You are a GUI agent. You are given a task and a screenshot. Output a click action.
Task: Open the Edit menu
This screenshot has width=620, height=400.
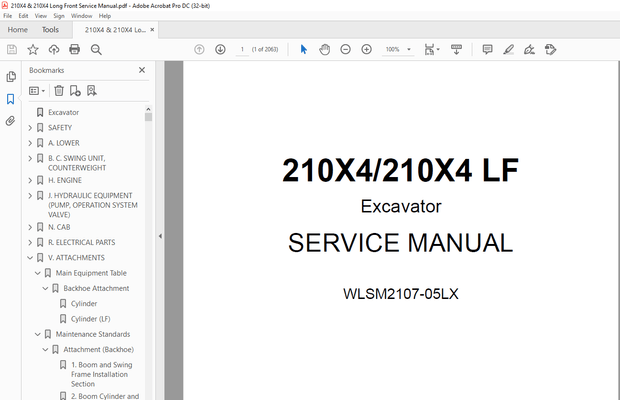tap(23, 16)
